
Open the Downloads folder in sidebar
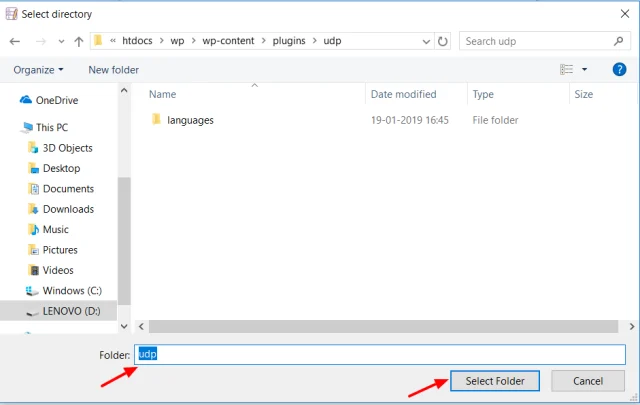click(68, 209)
